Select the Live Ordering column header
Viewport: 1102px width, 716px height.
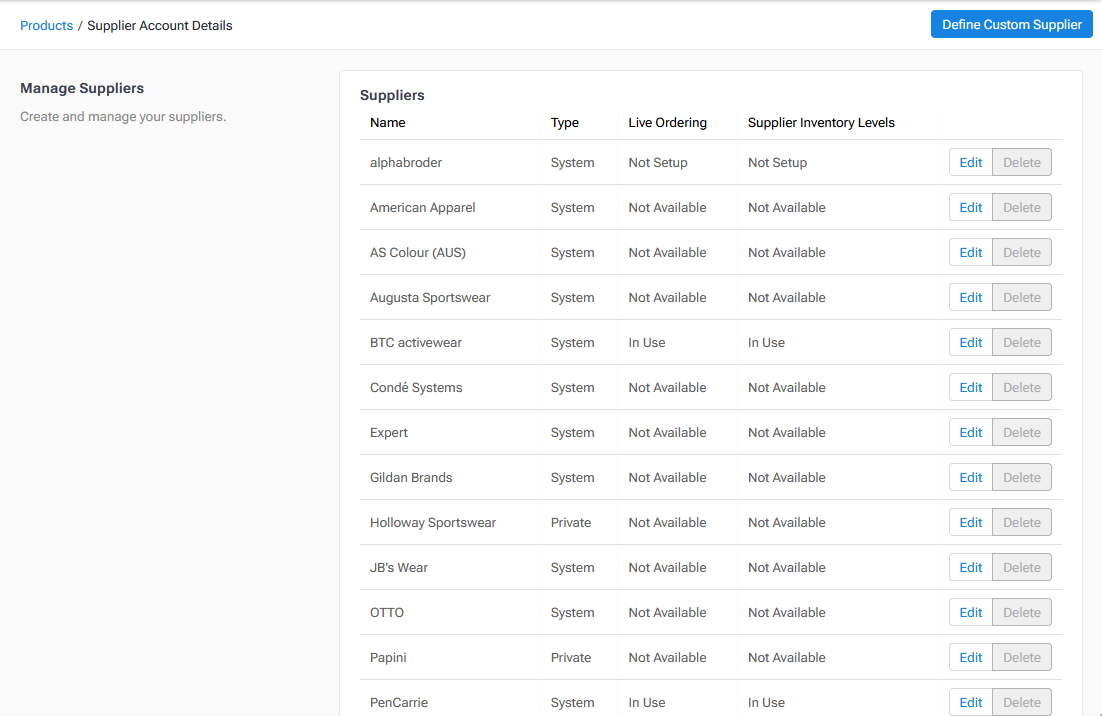[667, 122]
